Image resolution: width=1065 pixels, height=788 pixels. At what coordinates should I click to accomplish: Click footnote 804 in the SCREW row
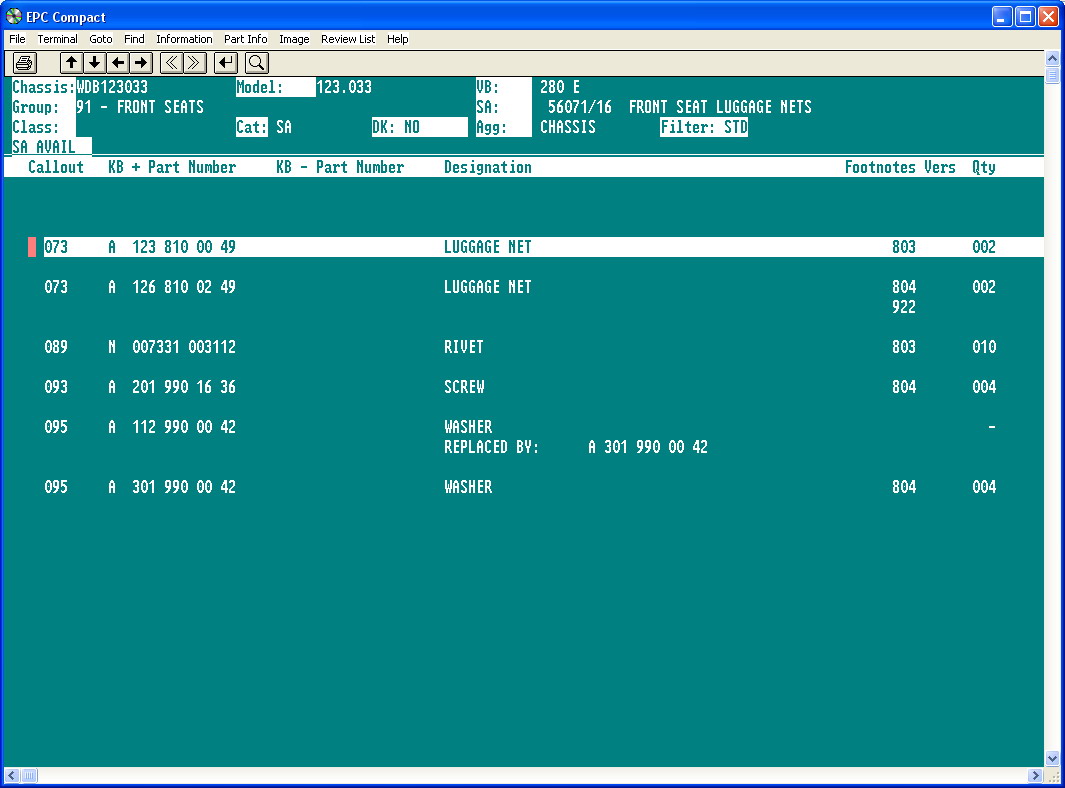904,387
